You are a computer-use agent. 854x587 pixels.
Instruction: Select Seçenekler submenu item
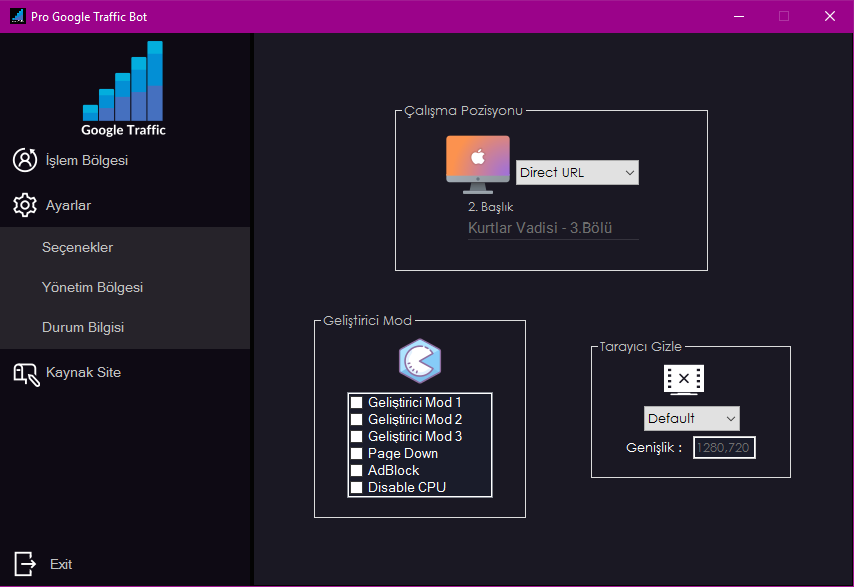coord(77,247)
